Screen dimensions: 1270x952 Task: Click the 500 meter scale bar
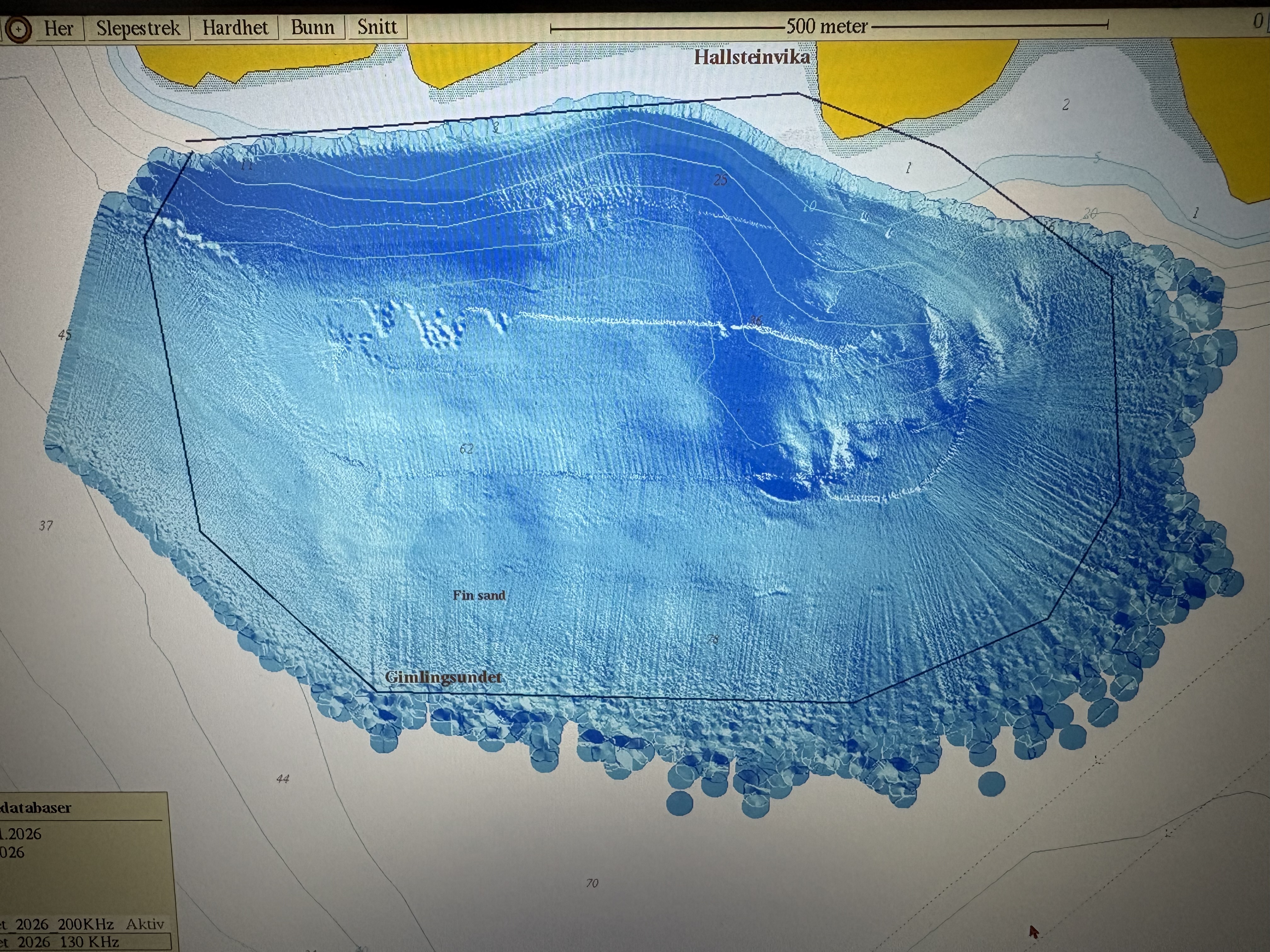pos(827,26)
